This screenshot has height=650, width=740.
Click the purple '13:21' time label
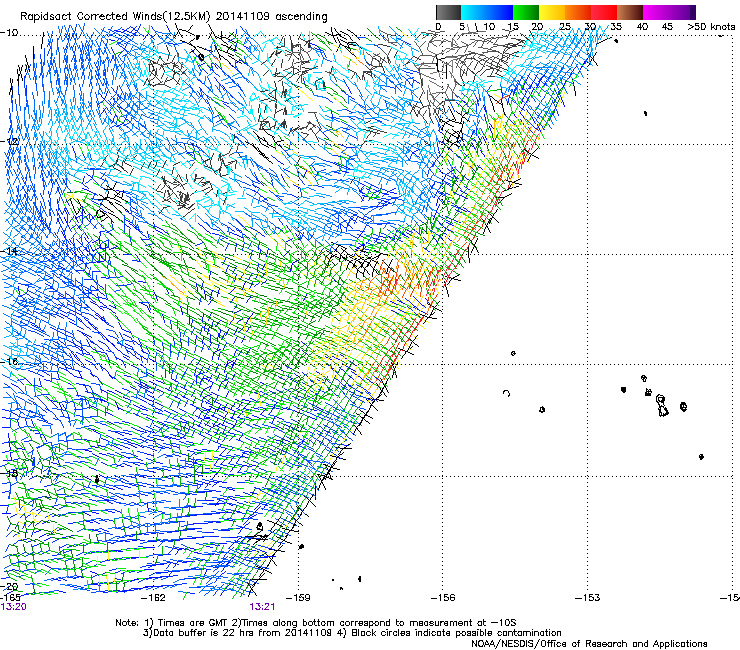[x=262, y=607]
